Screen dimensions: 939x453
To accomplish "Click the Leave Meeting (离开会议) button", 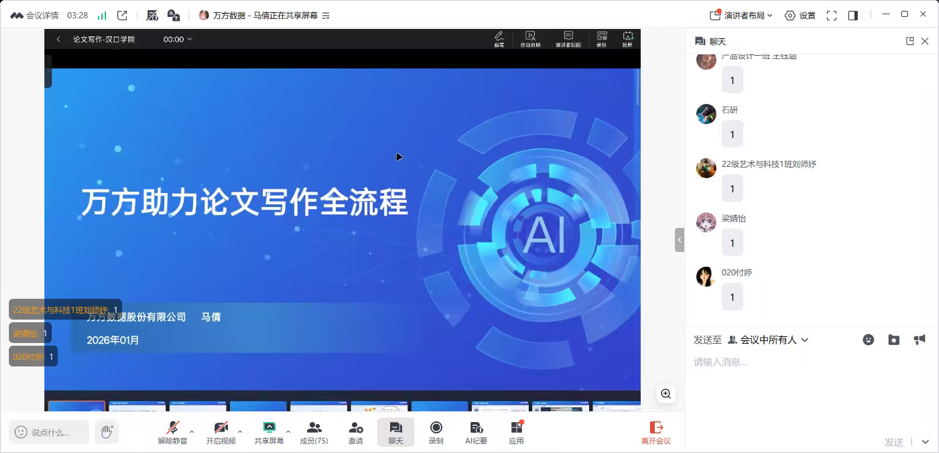I will [656, 432].
